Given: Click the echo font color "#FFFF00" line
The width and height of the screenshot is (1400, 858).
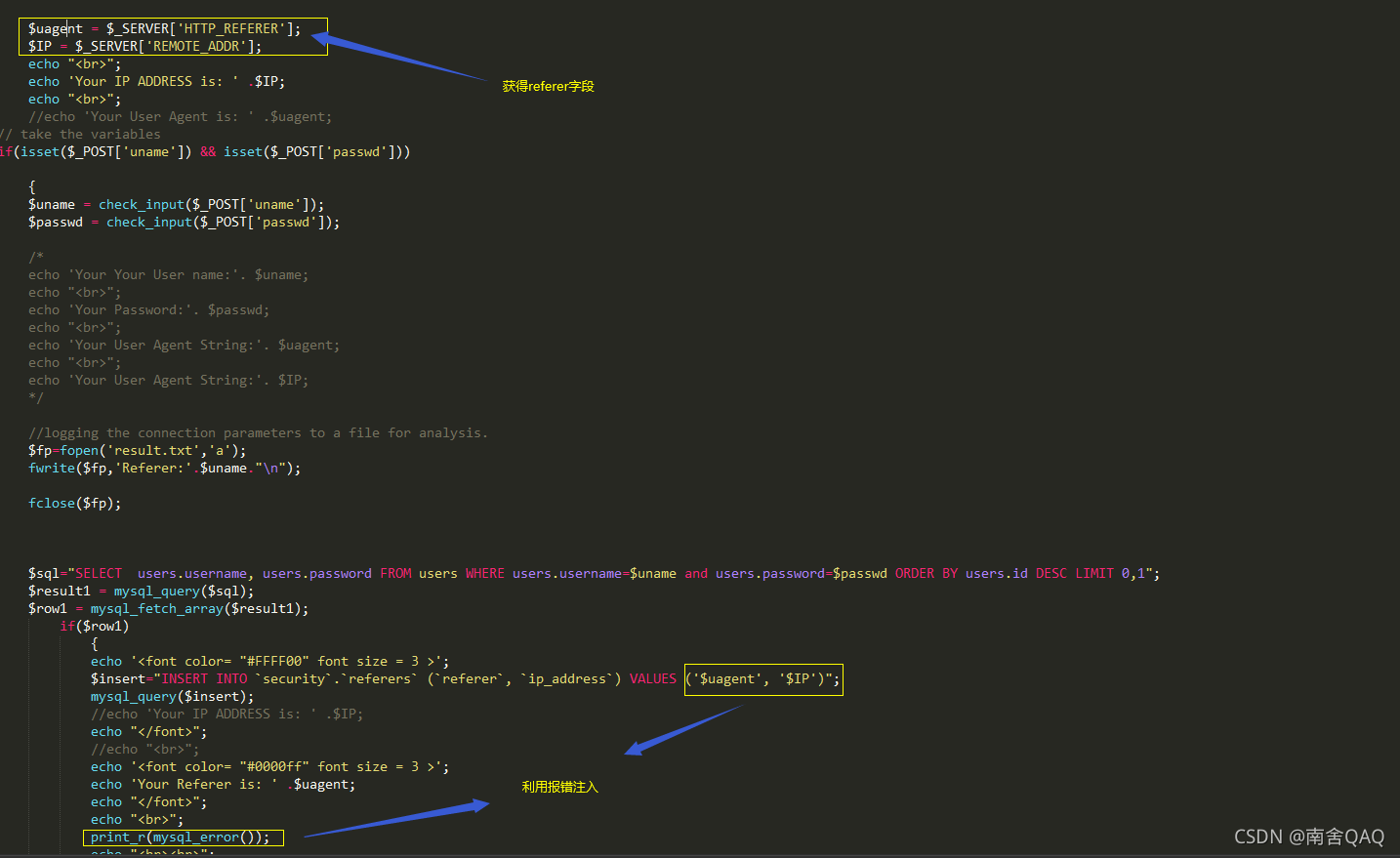Looking at the screenshot, I should pos(269,661).
